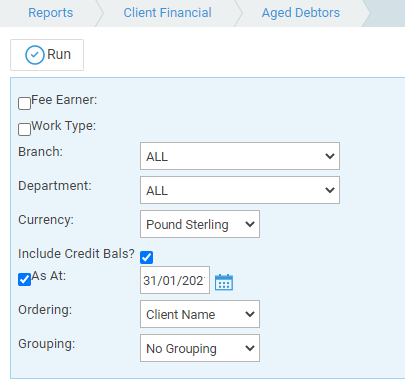Click the As At label text
The image size is (405, 381).
49,276
